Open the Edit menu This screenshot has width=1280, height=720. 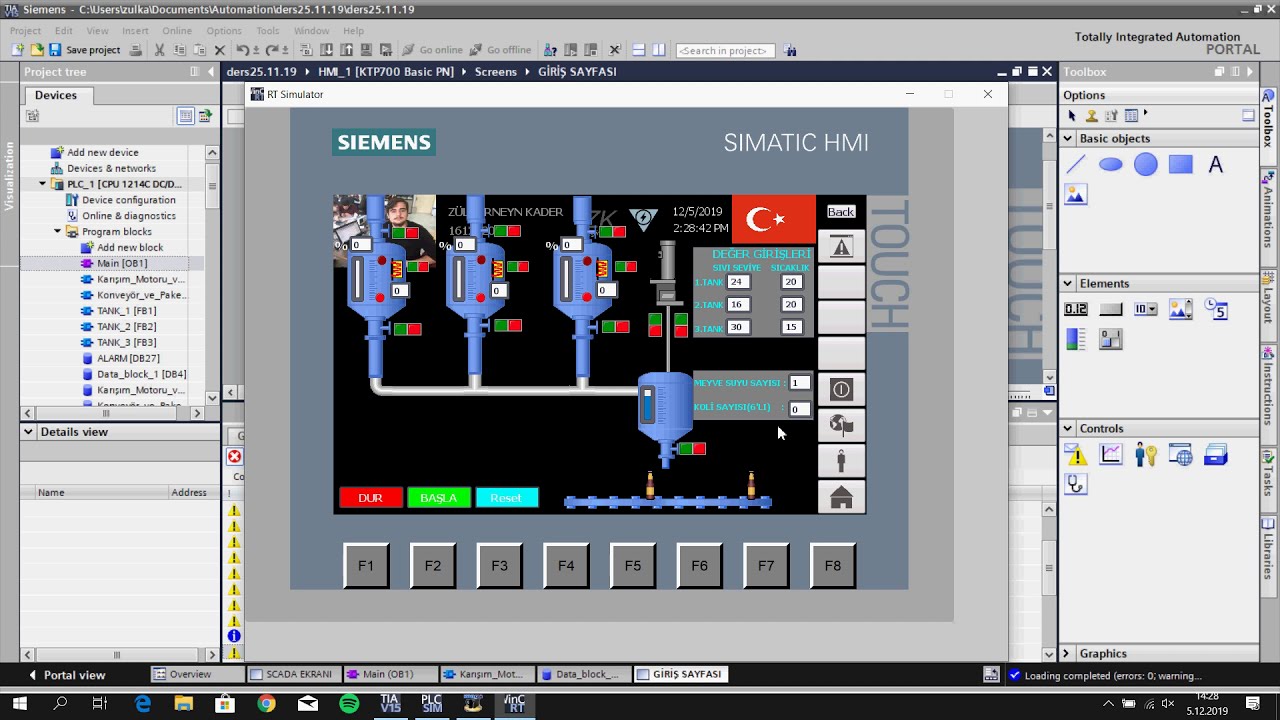pyautogui.click(x=63, y=31)
